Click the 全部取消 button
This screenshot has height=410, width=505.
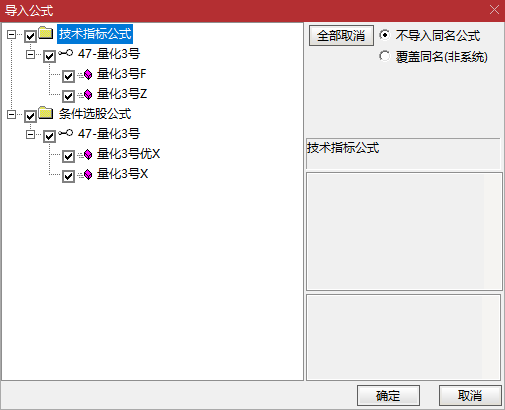(x=341, y=36)
